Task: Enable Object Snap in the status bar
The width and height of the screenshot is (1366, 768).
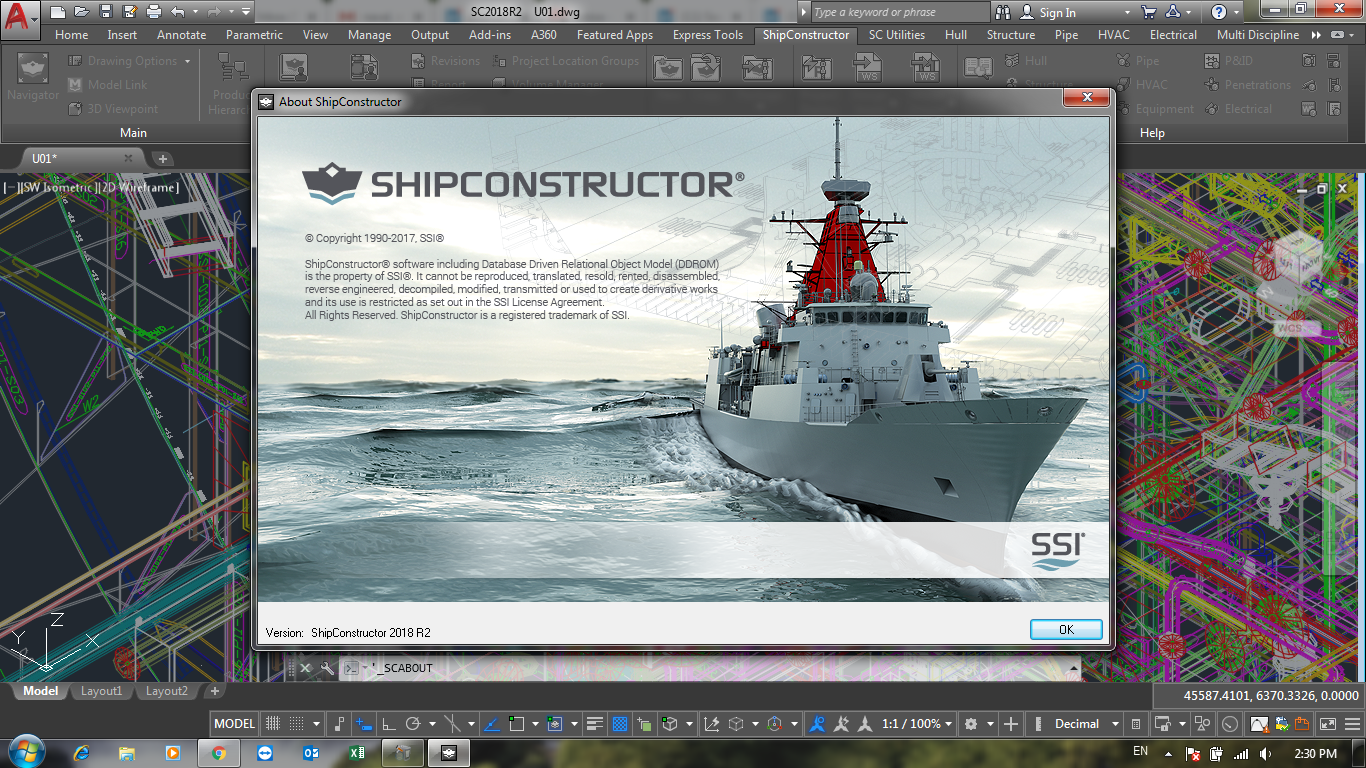Action: [515, 723]
